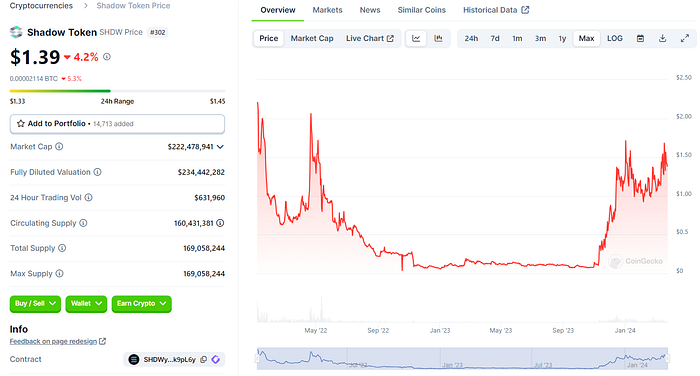The width and height of the screenshot is (700, 376).
Task: Click the Shadow Token logo icon
Action: click(x=16, y=32)
